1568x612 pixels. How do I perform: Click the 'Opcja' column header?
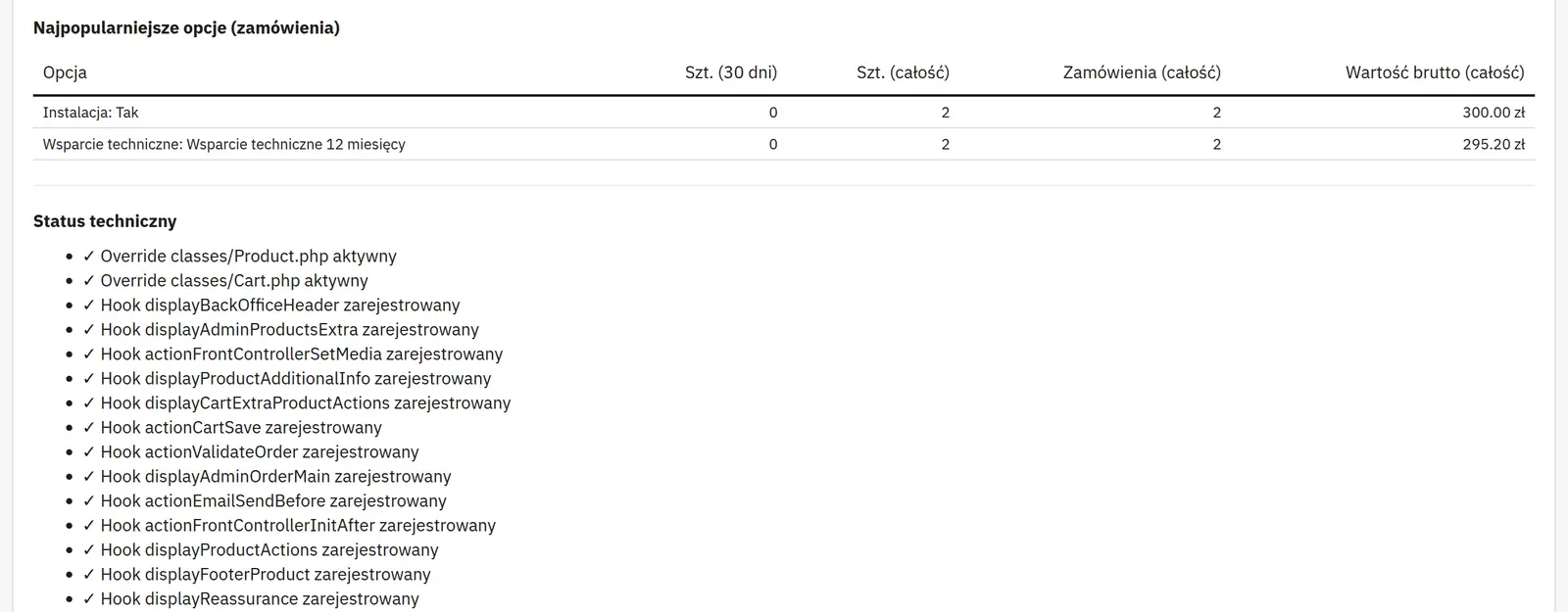pyautogui.click(x=65, y=72)
